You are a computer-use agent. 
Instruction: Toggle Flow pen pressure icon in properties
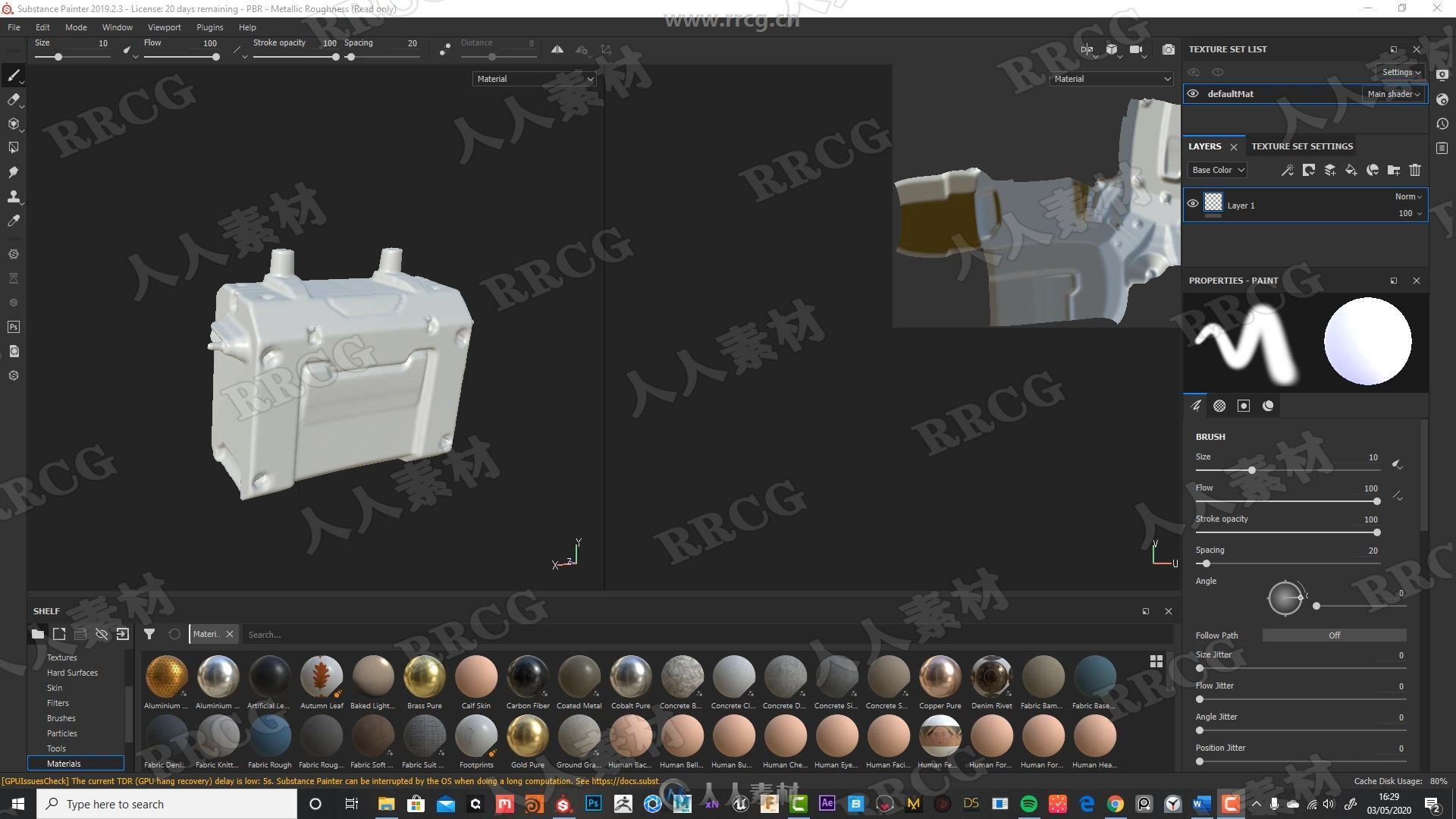1398,495
